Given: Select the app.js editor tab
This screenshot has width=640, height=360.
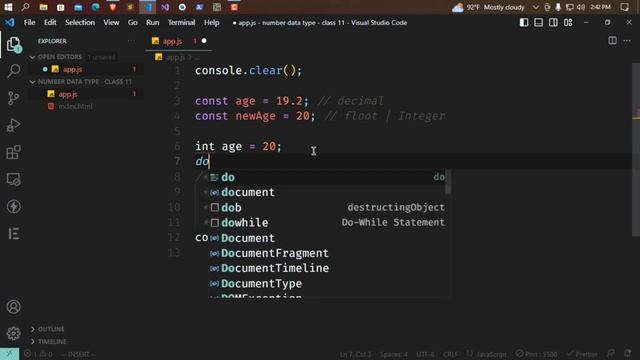Looking at the screenshot, I should [x=178, y=41].
